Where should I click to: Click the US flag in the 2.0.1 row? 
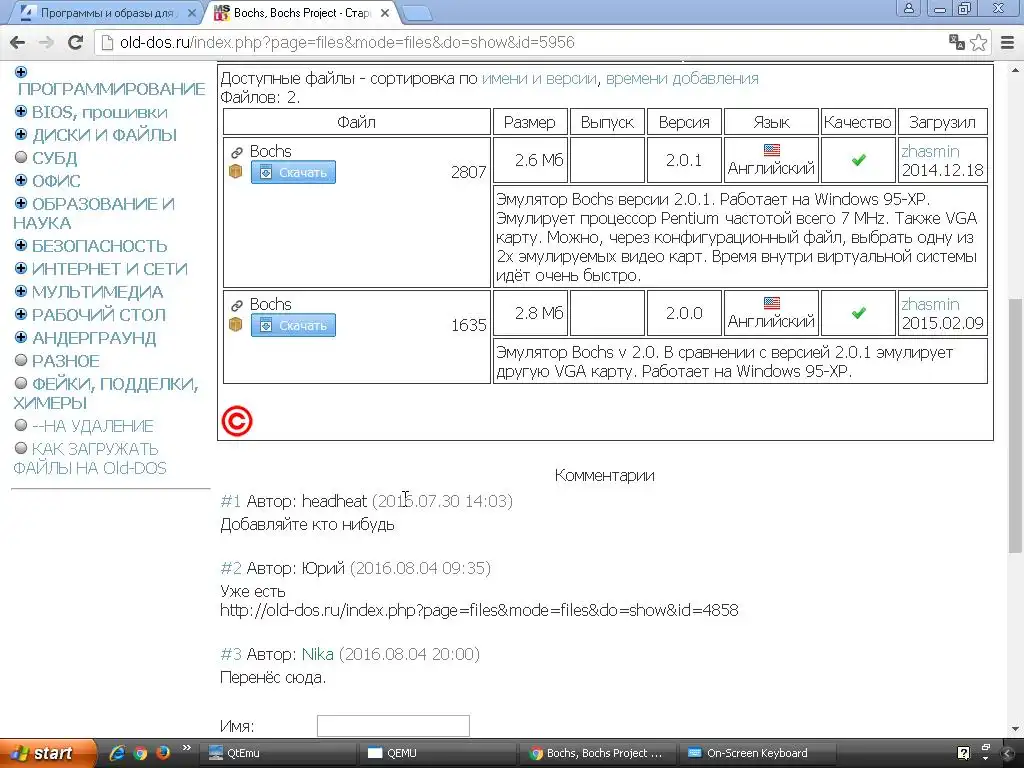point(771,150)
